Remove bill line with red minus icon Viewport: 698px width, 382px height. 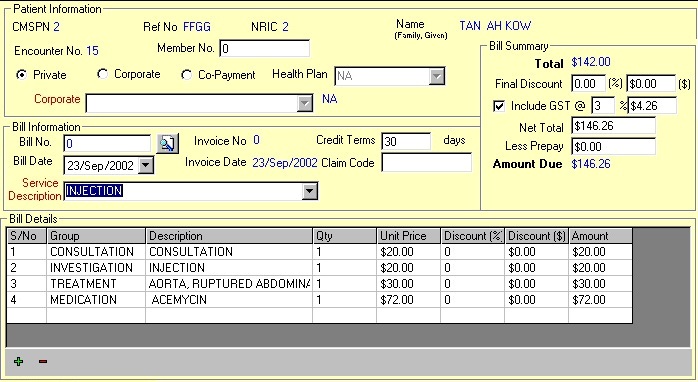click(43, 362)
